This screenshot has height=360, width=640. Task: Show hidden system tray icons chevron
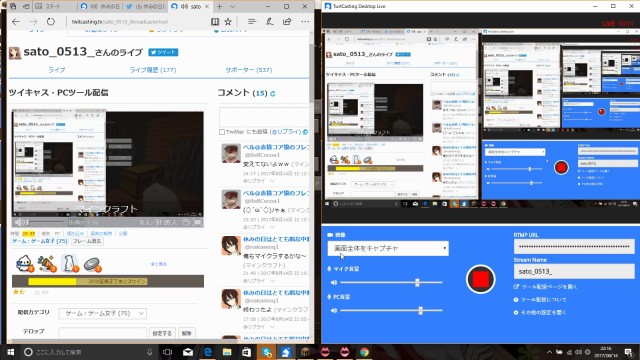tap(549, 352)
